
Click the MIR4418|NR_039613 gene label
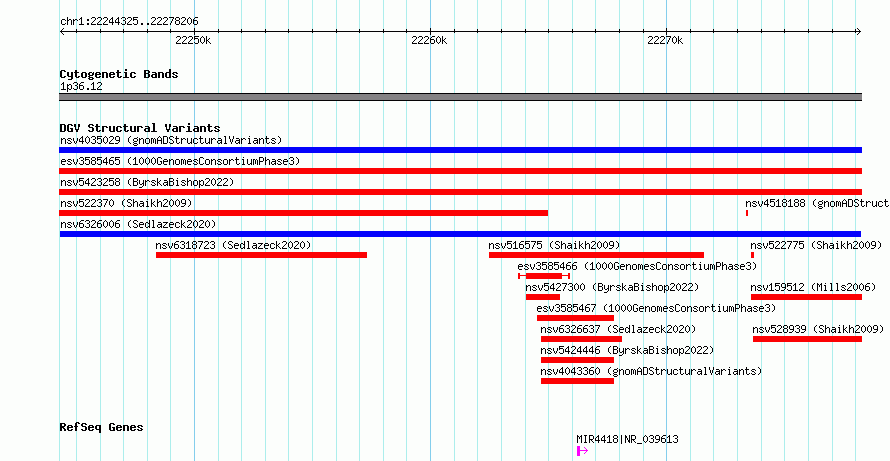(627, 439)
